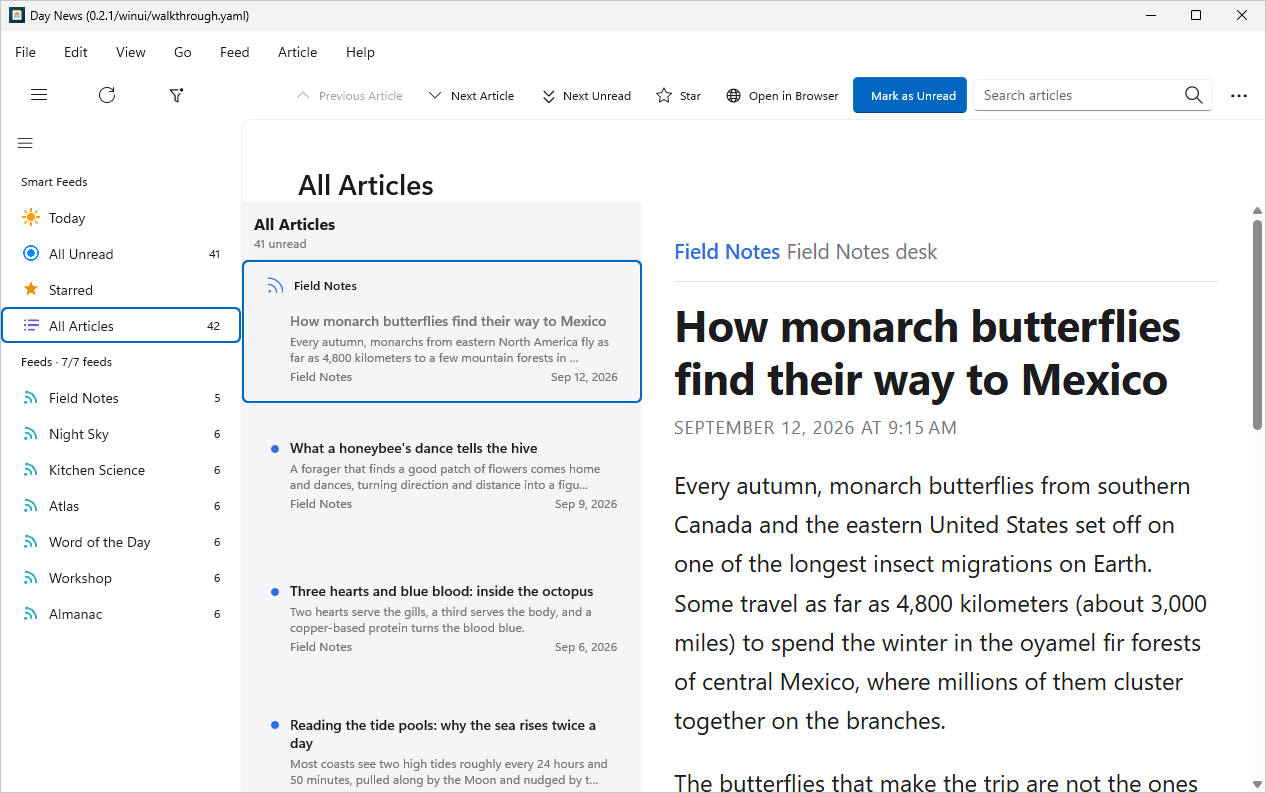
Task: Select the Kitchen Science feed
Action: pos(121,470)
